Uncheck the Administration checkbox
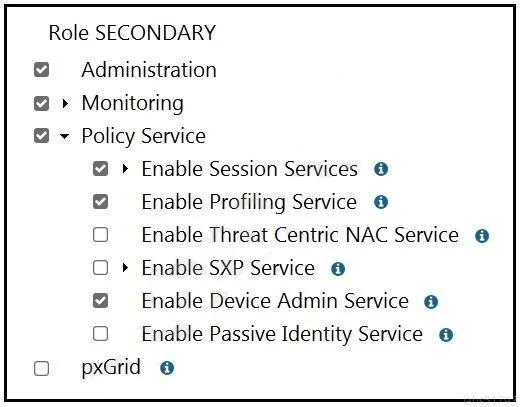This screenshot has height=407, width=520. click(x=42, y=70)
